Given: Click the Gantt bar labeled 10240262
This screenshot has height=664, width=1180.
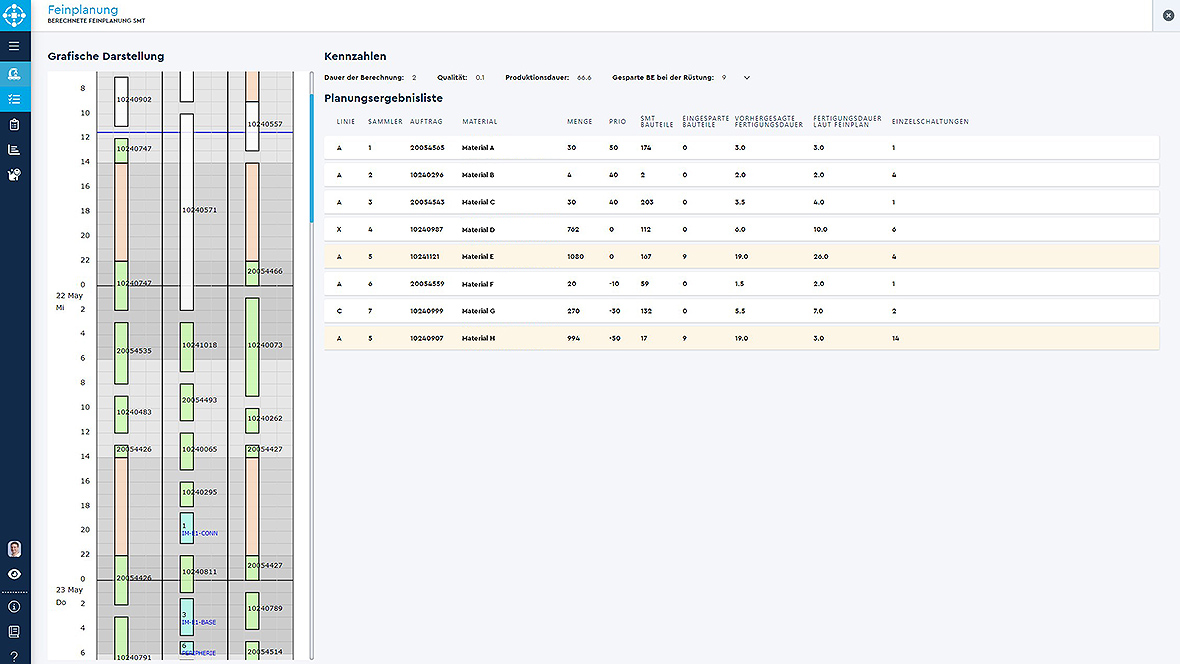Looking at the screenshot, I should pyautogui.click(x=252, y=421).
